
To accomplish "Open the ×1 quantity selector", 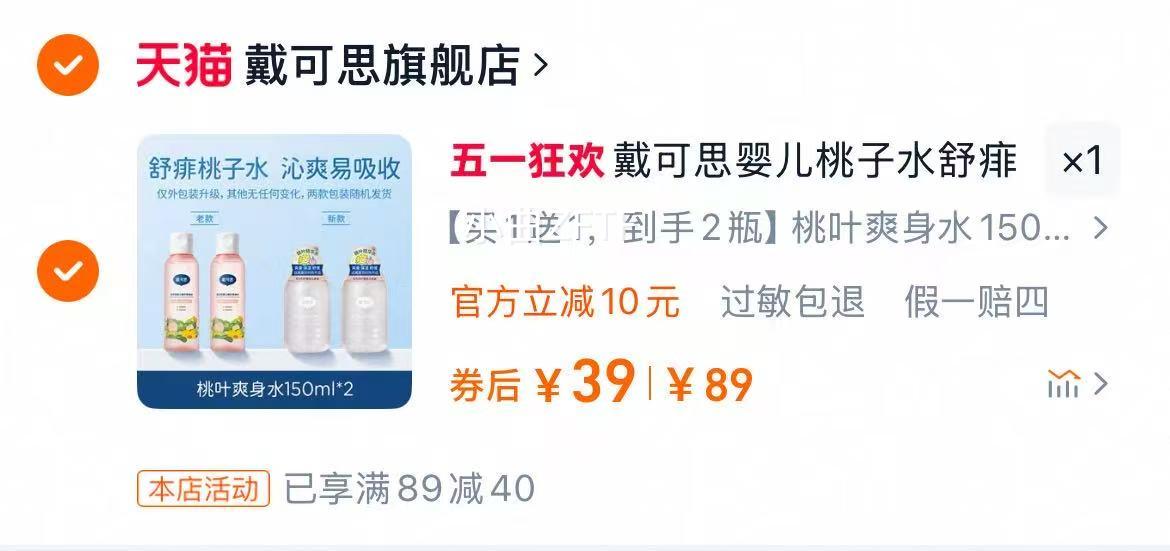I will (x=1082, y=161).
